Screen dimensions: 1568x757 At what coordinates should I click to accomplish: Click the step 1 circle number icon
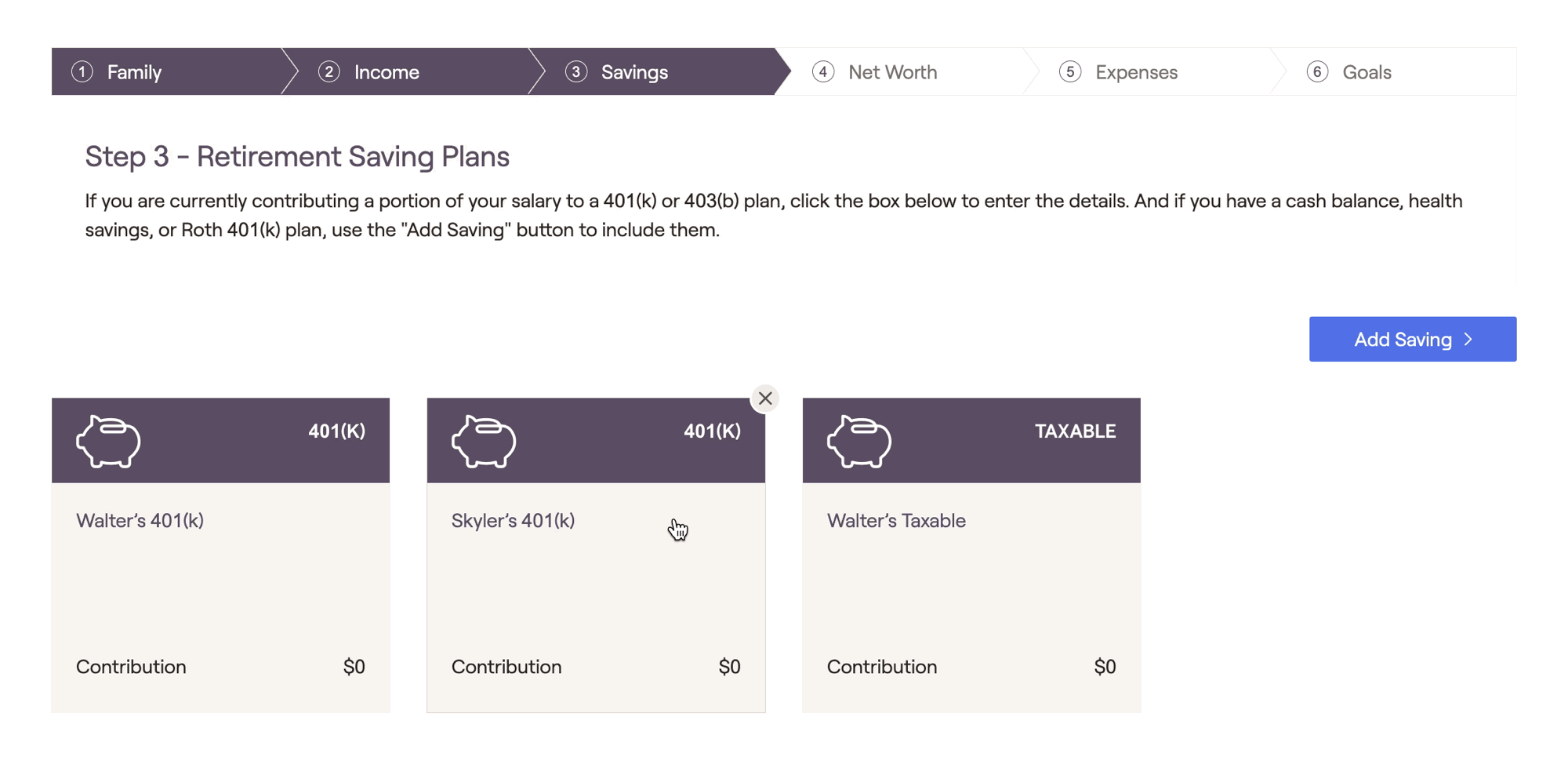[82, 72]
